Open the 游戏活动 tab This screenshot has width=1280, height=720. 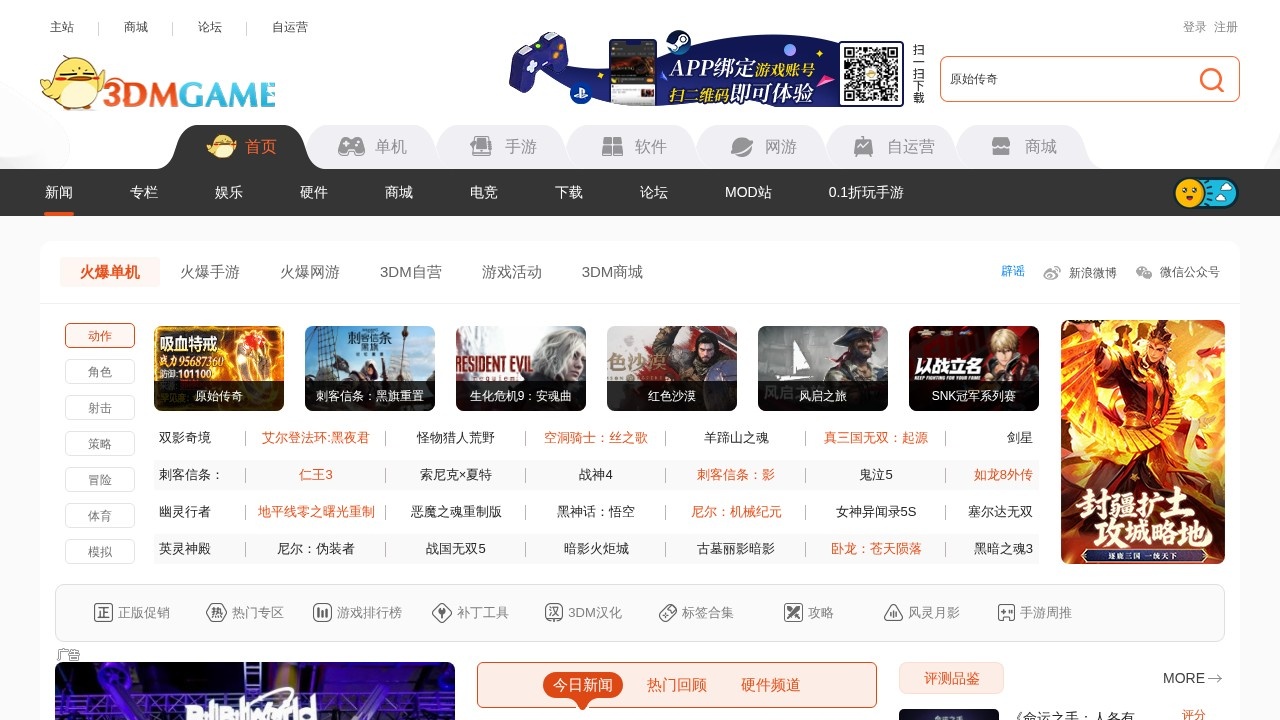click(x=512, y=272)
